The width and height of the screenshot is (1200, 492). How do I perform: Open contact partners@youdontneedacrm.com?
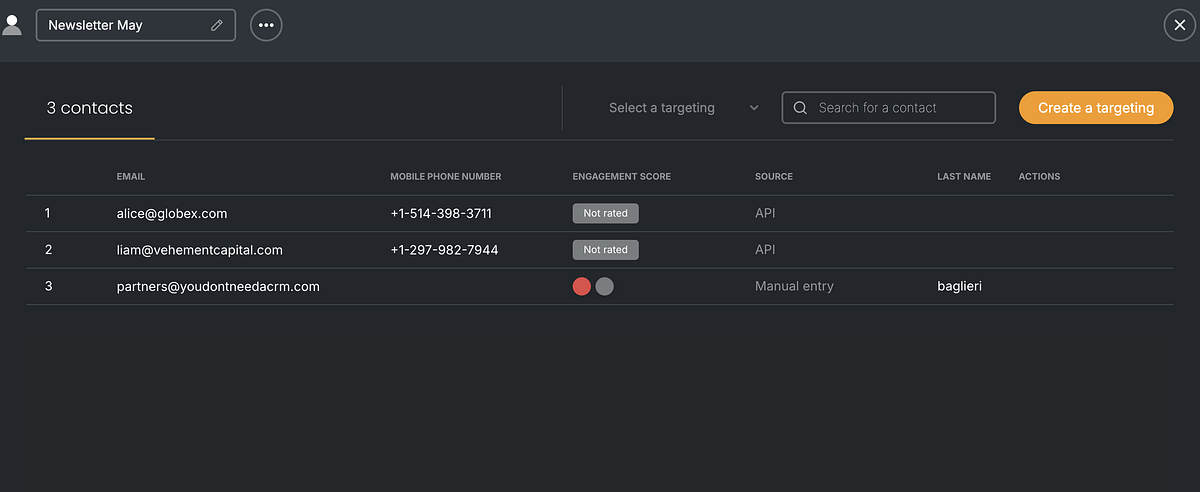point(218,286)
